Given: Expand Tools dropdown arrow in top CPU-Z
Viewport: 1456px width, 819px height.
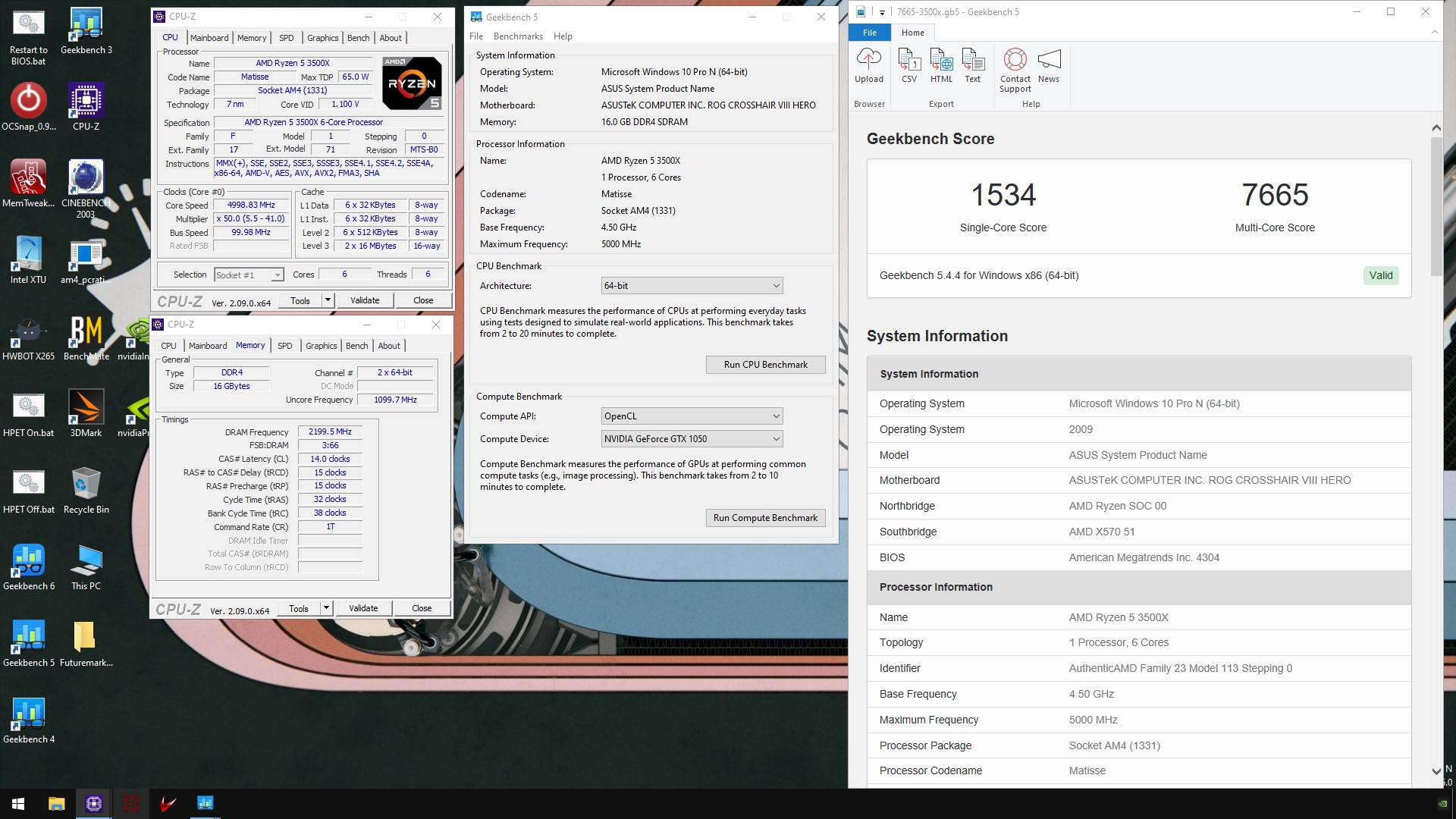Looking at the screenshot, I should click(328, 300).
